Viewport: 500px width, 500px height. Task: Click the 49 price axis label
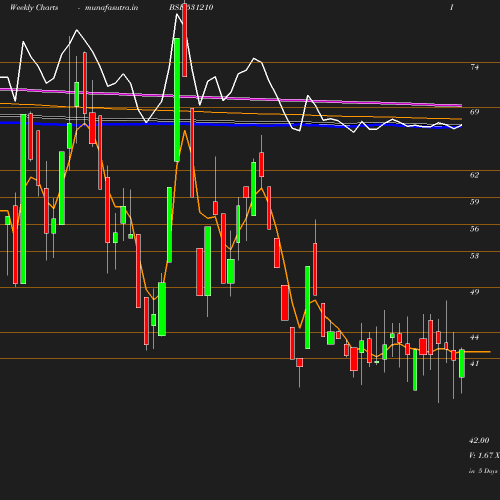pos(475,292)
